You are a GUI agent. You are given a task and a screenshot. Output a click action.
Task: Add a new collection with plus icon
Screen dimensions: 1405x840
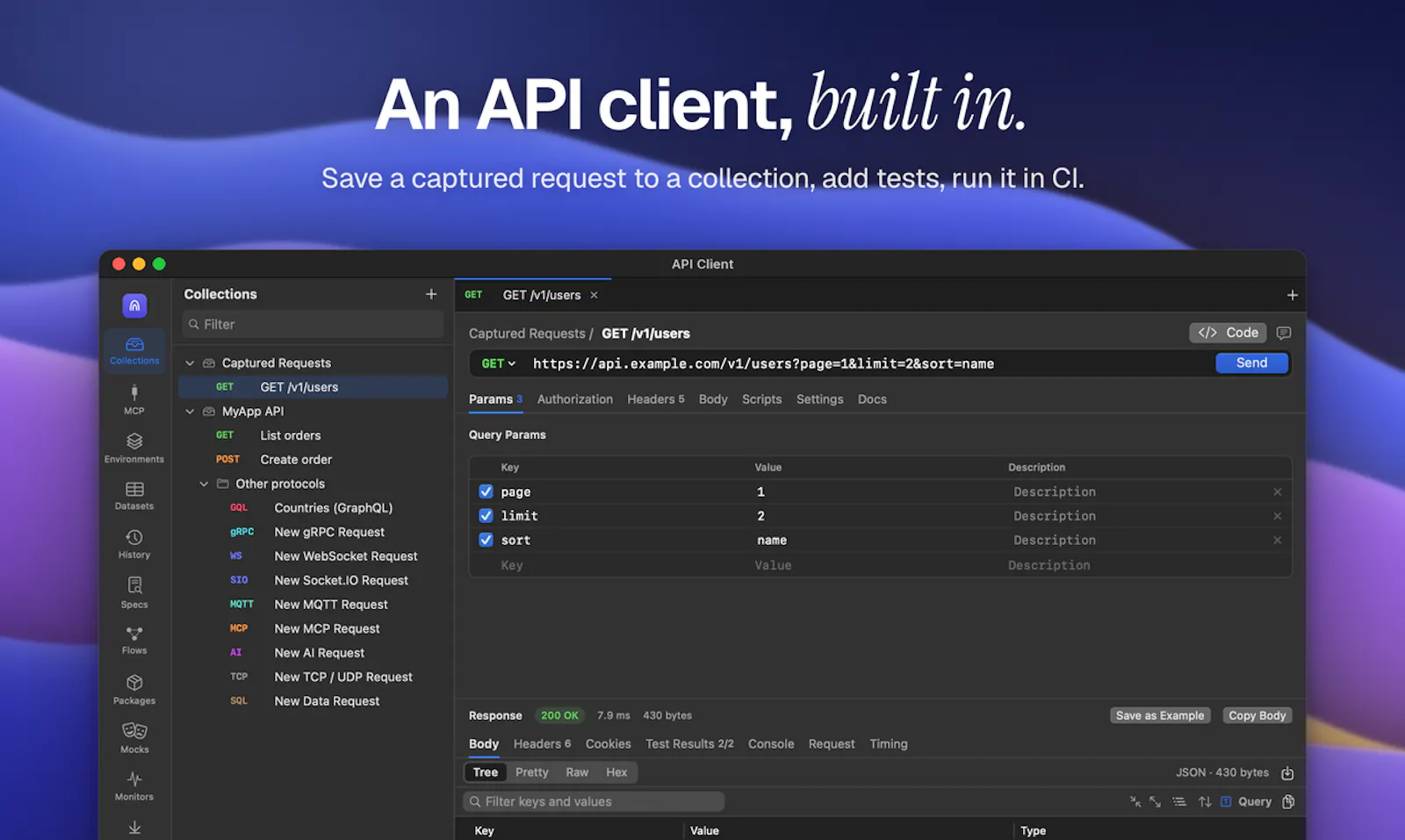pyautogui.click(x=431, y=294)
